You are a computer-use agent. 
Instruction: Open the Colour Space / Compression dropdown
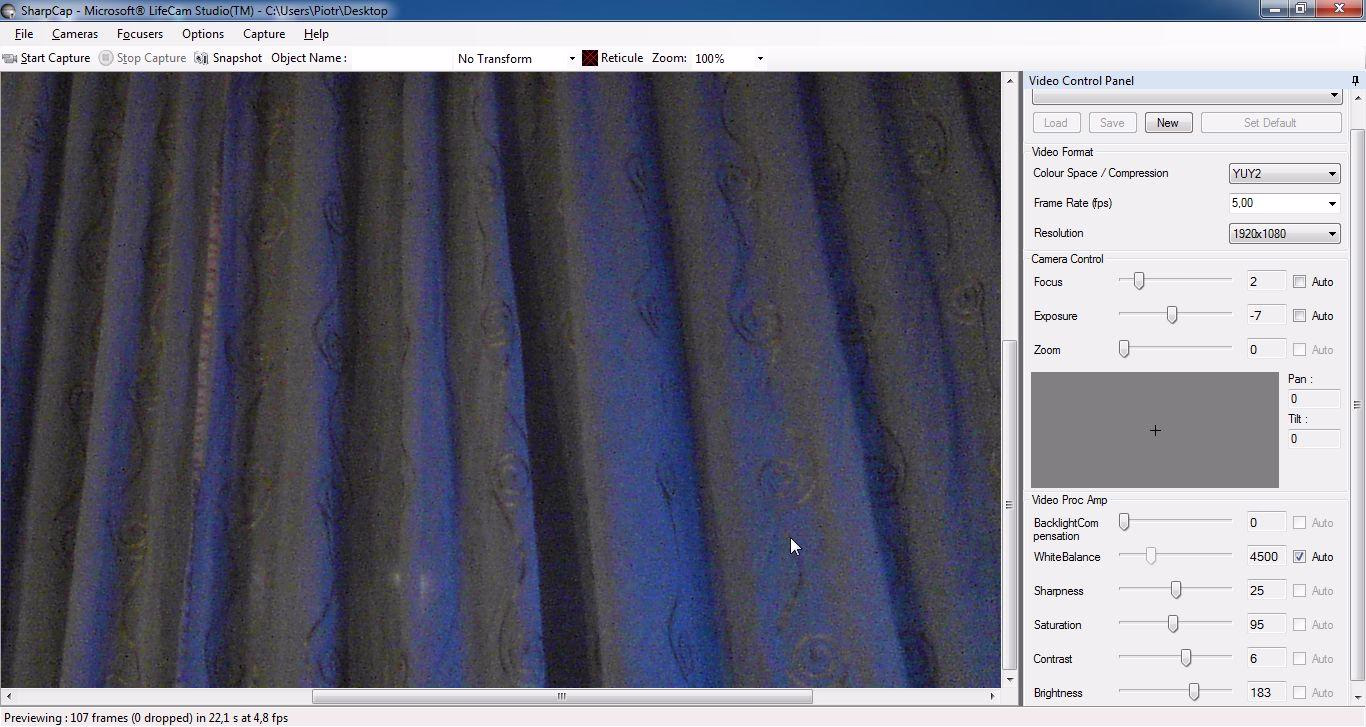point(1284,174)
